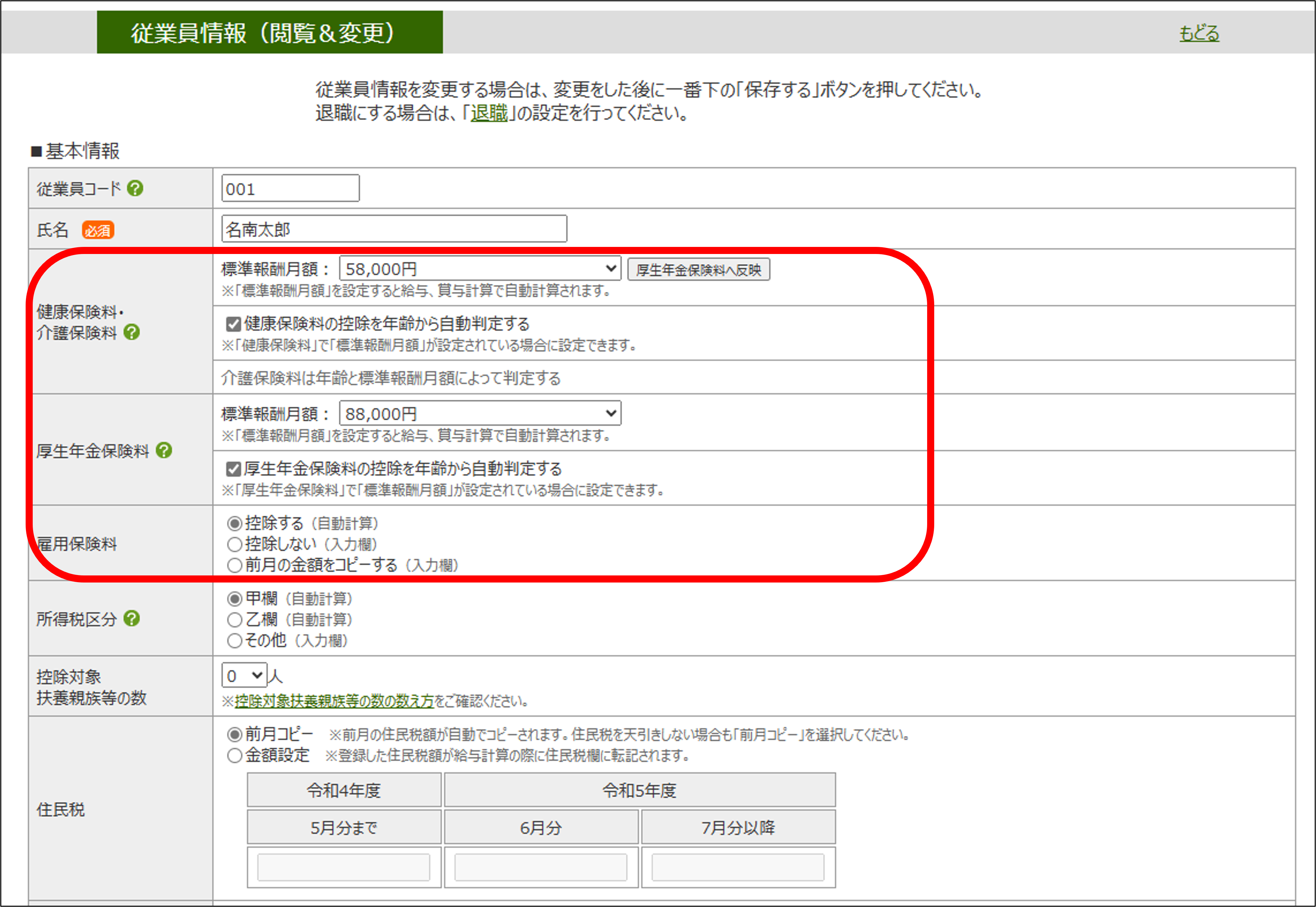Open 控除対象扶養親族等の数の数え方 link
The image size is (1316, 907).
(334, 701)
